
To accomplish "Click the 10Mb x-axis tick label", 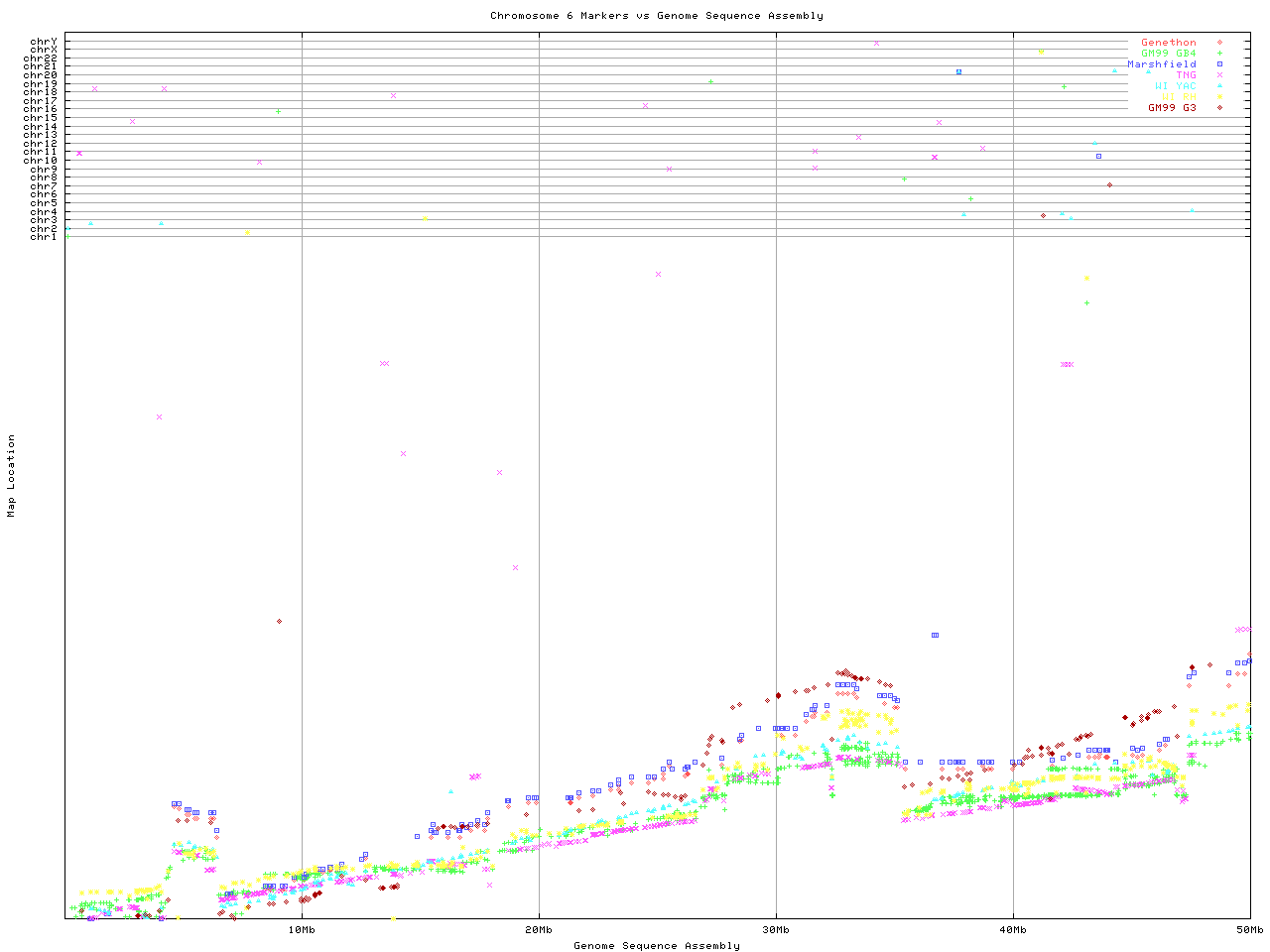I will [302, 930].
